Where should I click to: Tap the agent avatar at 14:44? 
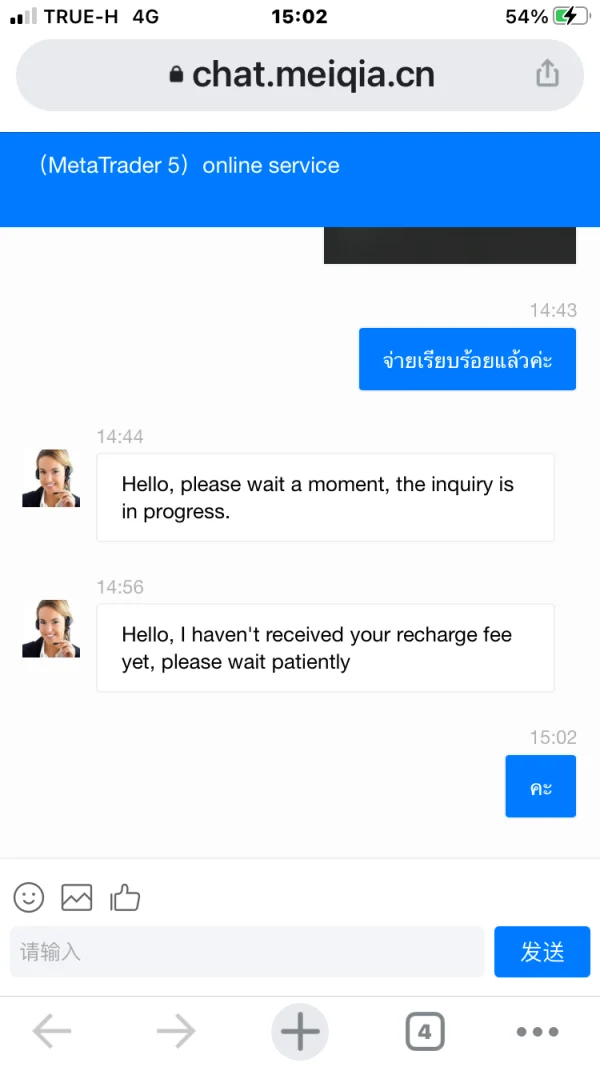[51, 478]
